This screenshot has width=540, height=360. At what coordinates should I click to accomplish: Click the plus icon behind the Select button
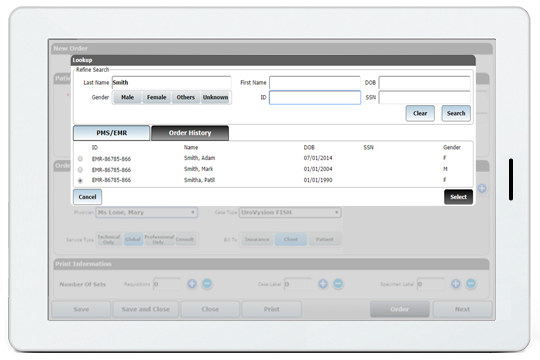point(482,188)
